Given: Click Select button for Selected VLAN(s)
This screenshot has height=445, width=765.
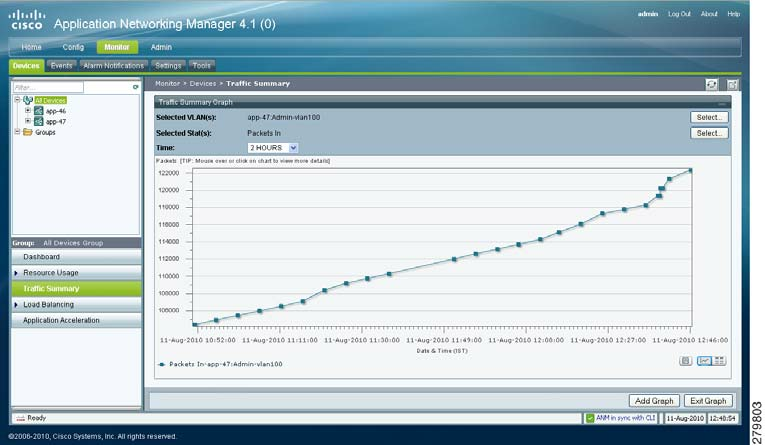Looking at the screenshot, I should tap(709, 117).
